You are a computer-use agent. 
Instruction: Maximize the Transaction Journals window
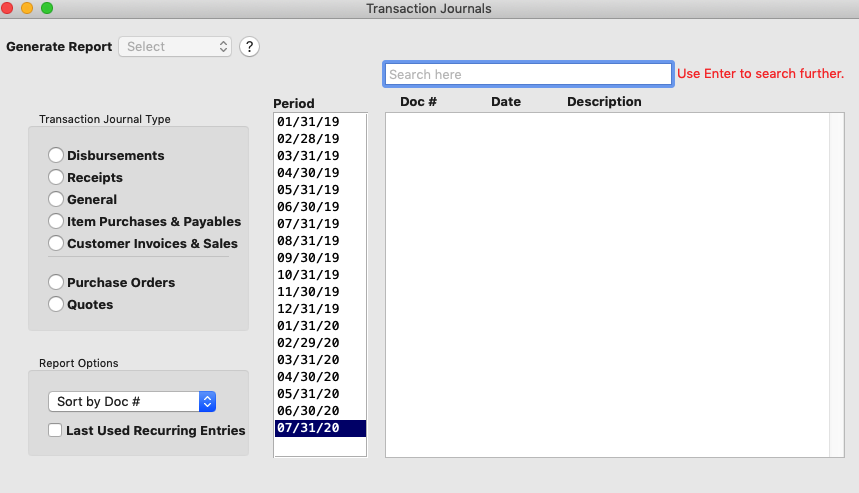tap(47, 8)
